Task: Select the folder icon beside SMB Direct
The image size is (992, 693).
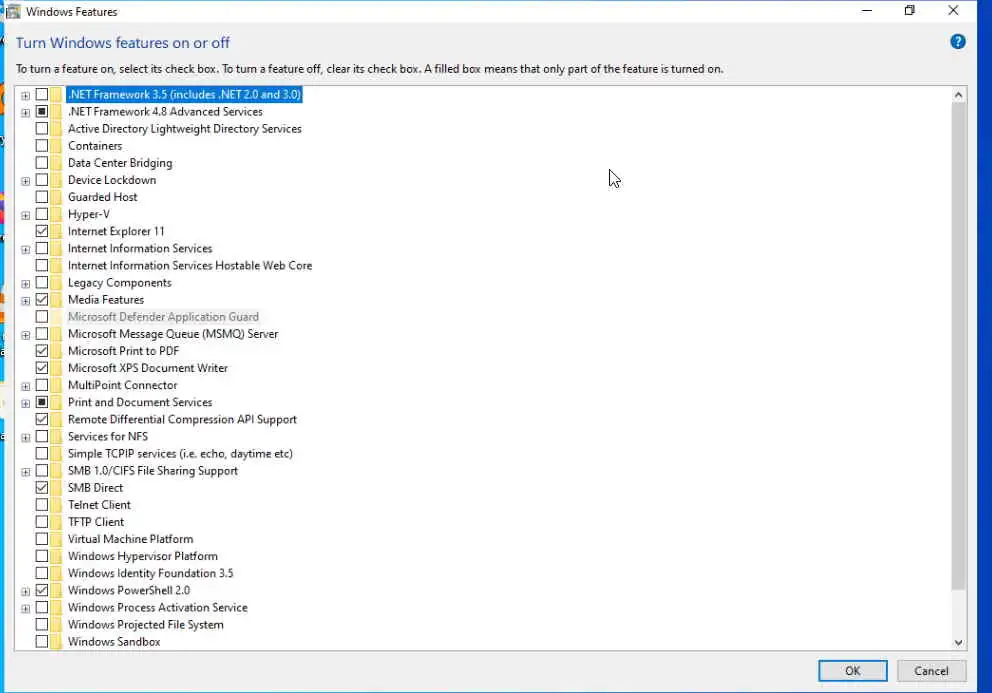Action: pos(56,487)
